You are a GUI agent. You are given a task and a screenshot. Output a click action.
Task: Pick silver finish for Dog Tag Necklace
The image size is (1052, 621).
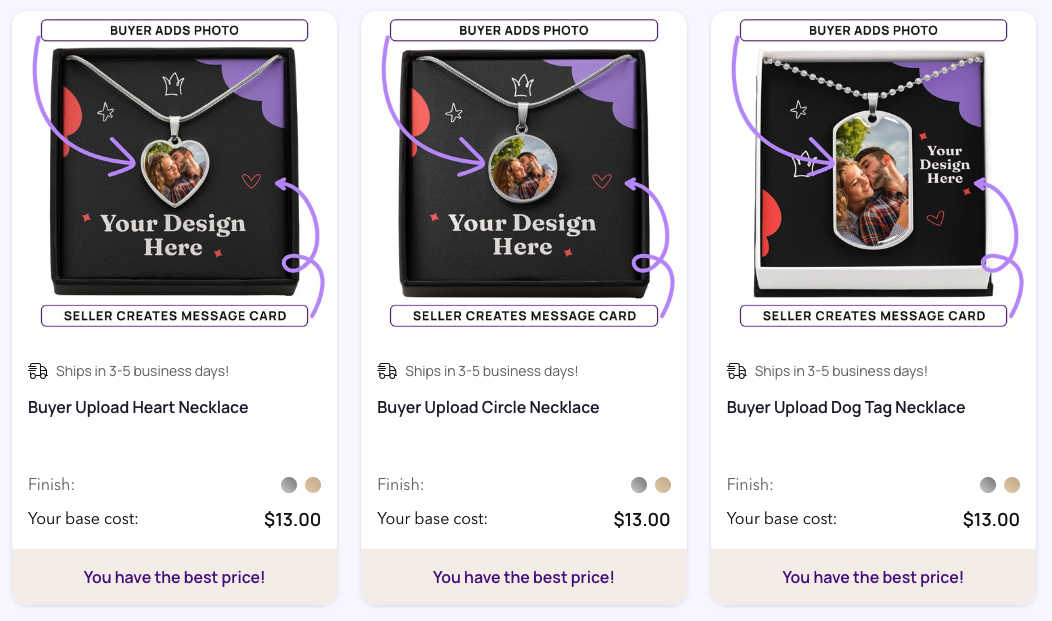click(x=988, y=485)
